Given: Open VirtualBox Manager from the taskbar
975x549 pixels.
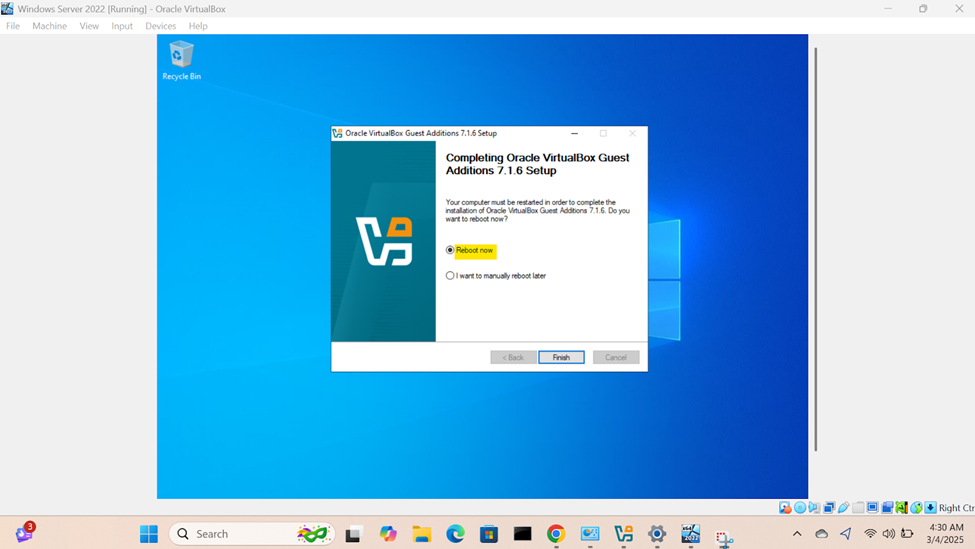Looking at the screenshot, I should 623,533.
